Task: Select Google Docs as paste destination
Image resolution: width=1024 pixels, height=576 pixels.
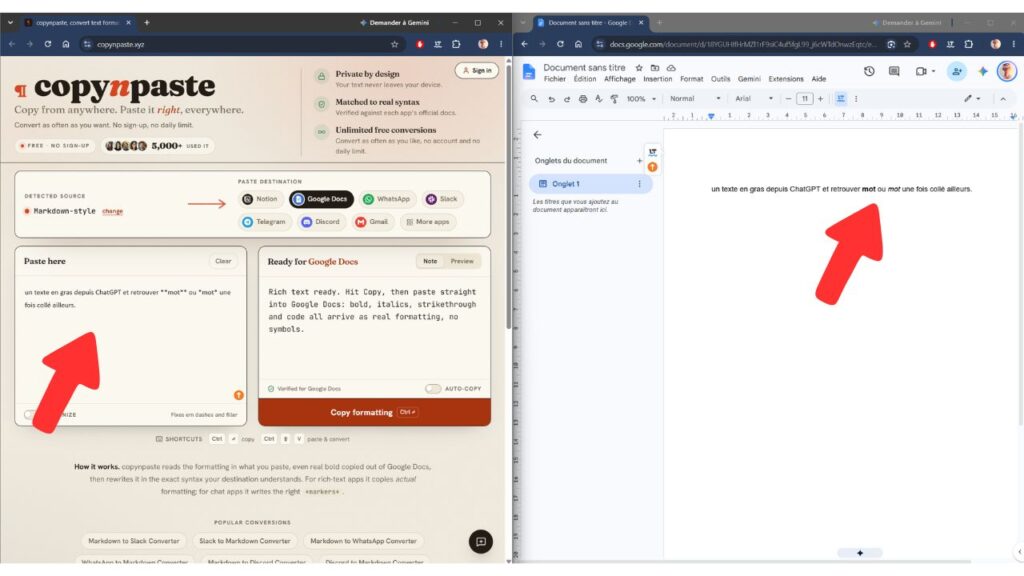Action: tap(321, 199)
